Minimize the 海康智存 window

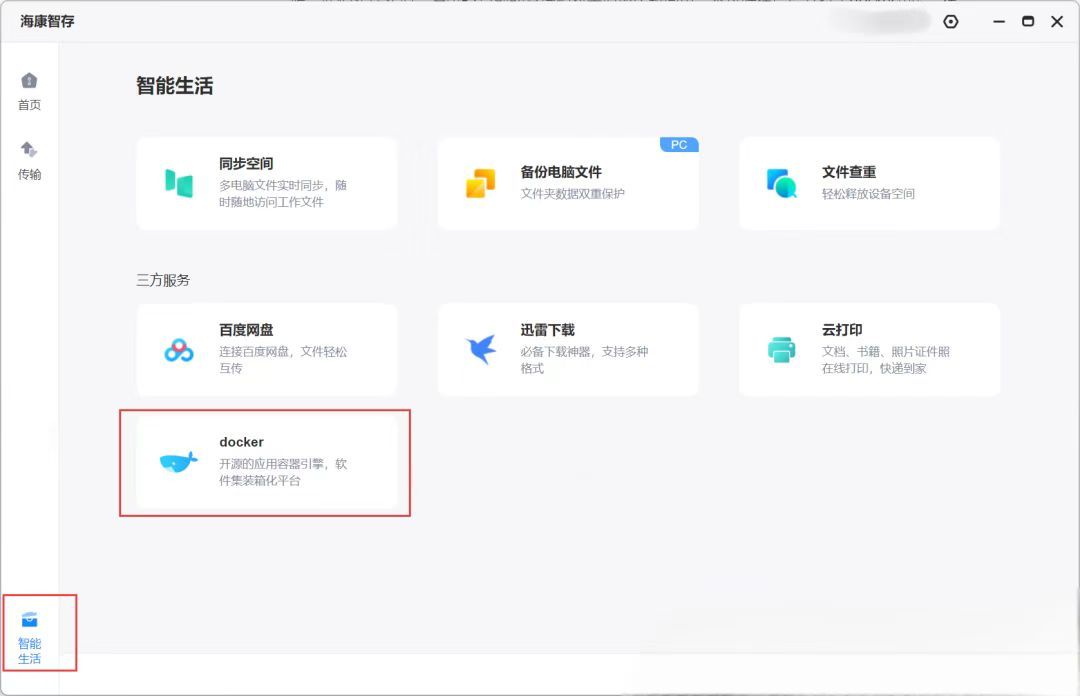pyautogui.click(x=999, y=22)
